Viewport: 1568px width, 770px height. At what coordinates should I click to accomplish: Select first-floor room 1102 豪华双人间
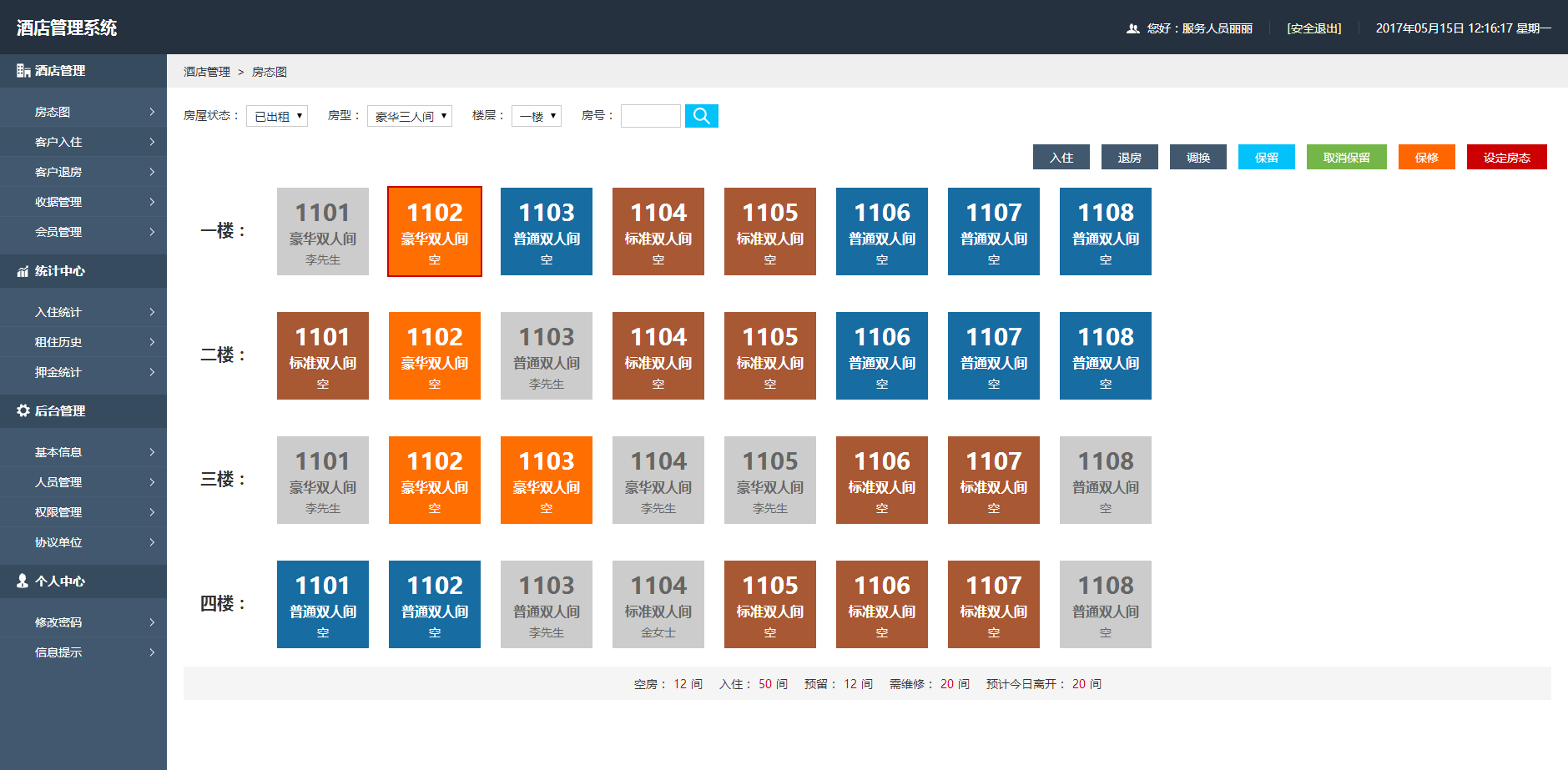click(435, 231)
